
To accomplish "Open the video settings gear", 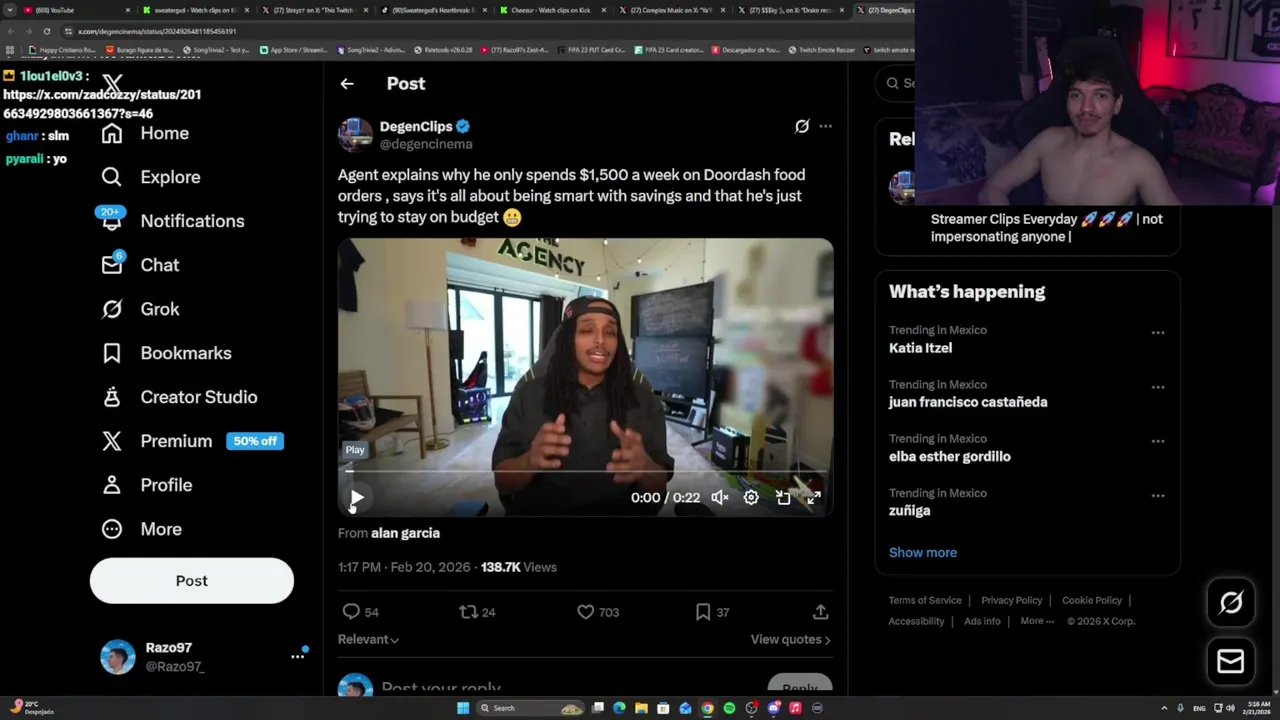I will pos(751,497).
